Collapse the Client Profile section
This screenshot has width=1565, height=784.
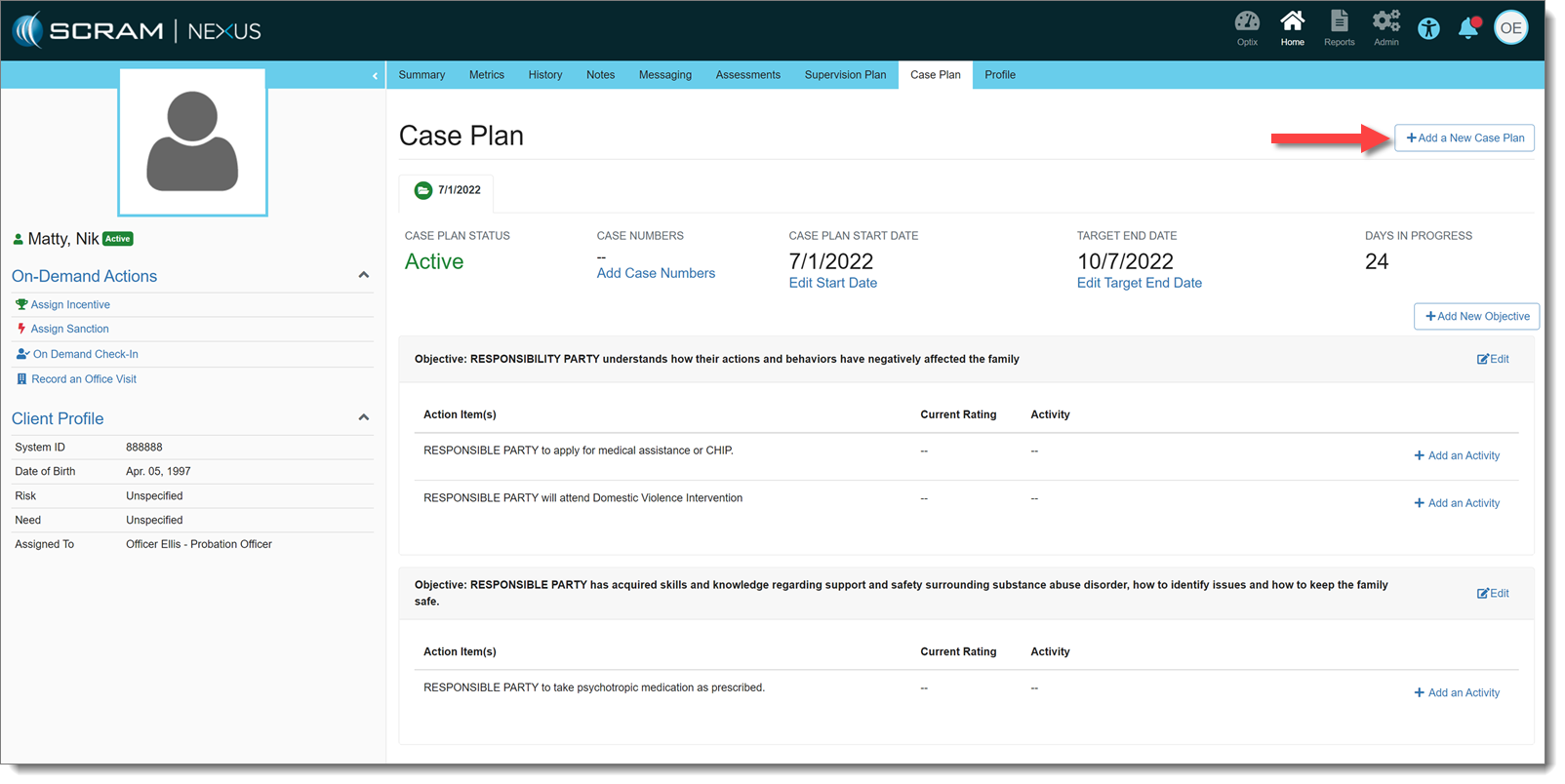pyautogui.click(x=364, y=418)
